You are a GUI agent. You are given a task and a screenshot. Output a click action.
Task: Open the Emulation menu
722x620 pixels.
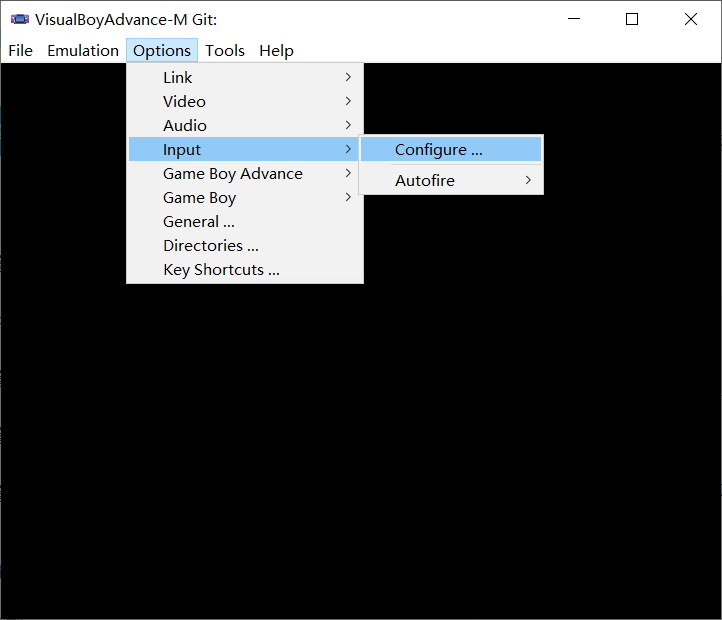click(x=83, y=51)
